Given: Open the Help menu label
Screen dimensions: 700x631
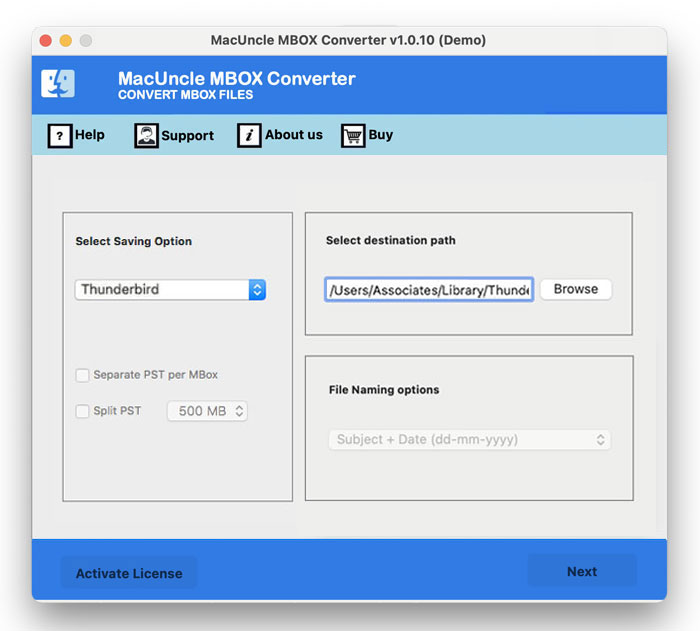Looking at the screenshot, I should (90, 135).
